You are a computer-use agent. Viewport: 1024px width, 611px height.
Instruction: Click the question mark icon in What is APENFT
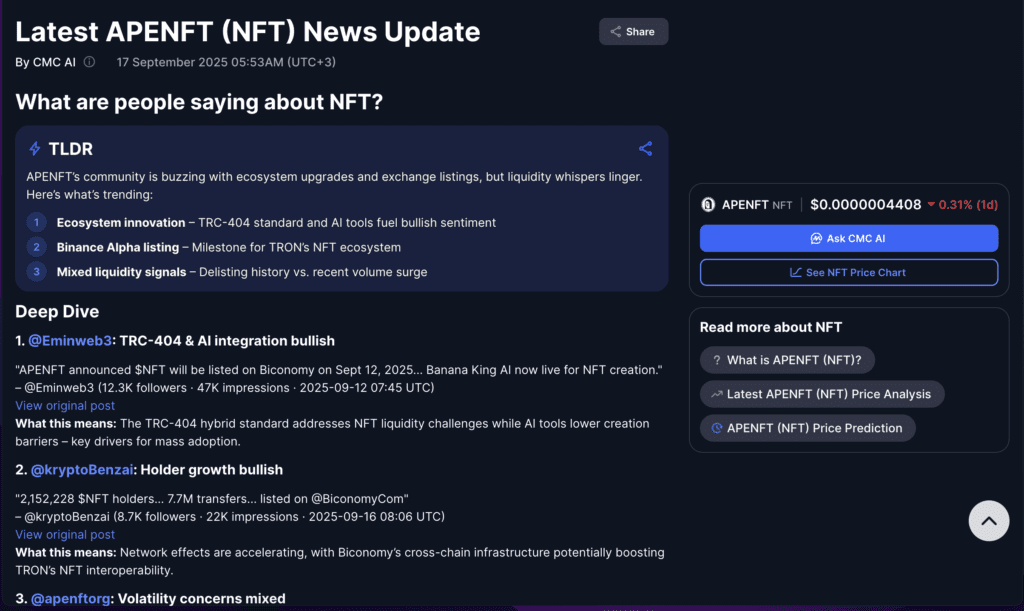coord(716,360)
